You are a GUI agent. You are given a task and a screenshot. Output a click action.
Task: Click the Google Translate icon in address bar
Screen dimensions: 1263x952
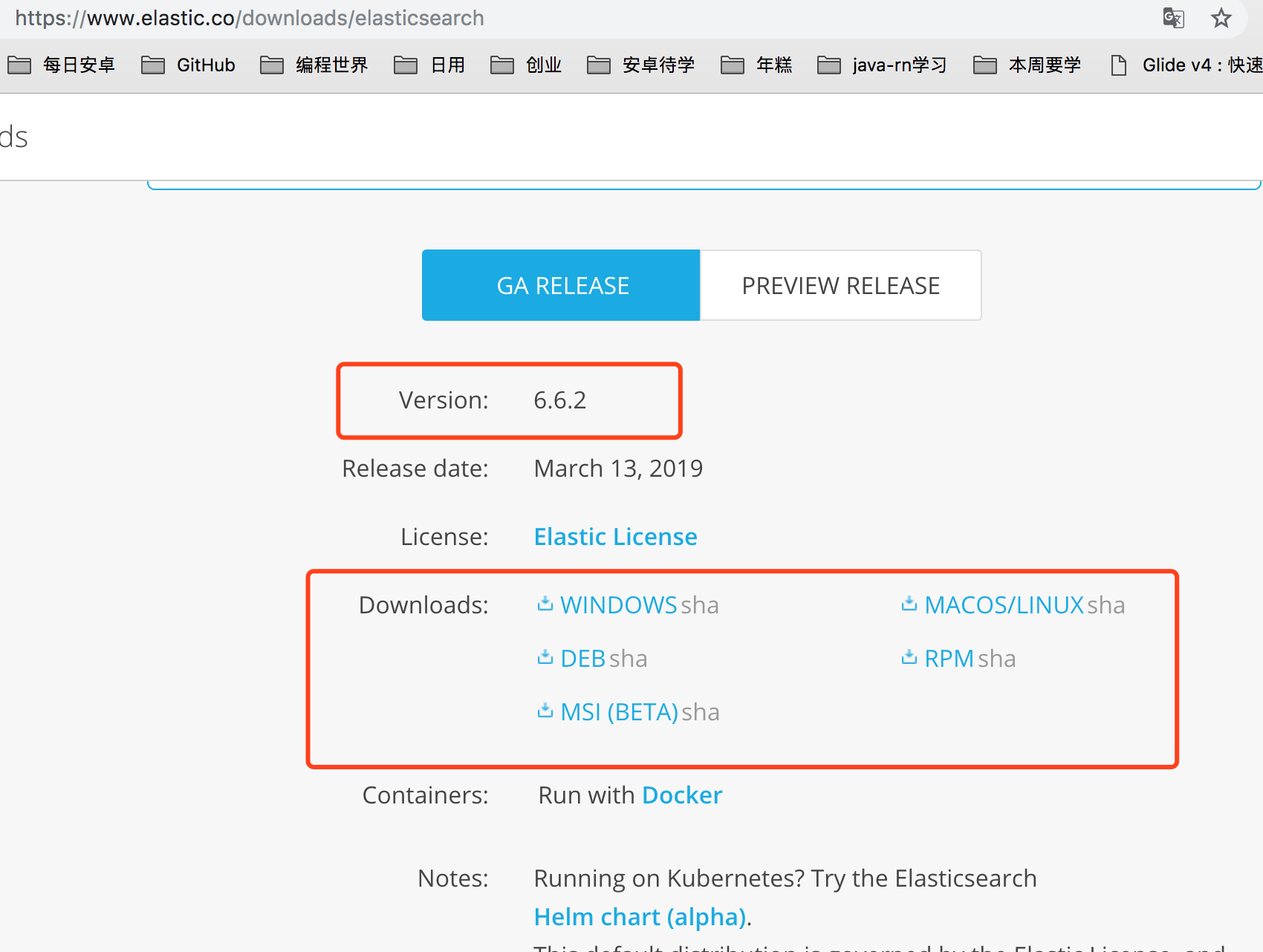1173,18
